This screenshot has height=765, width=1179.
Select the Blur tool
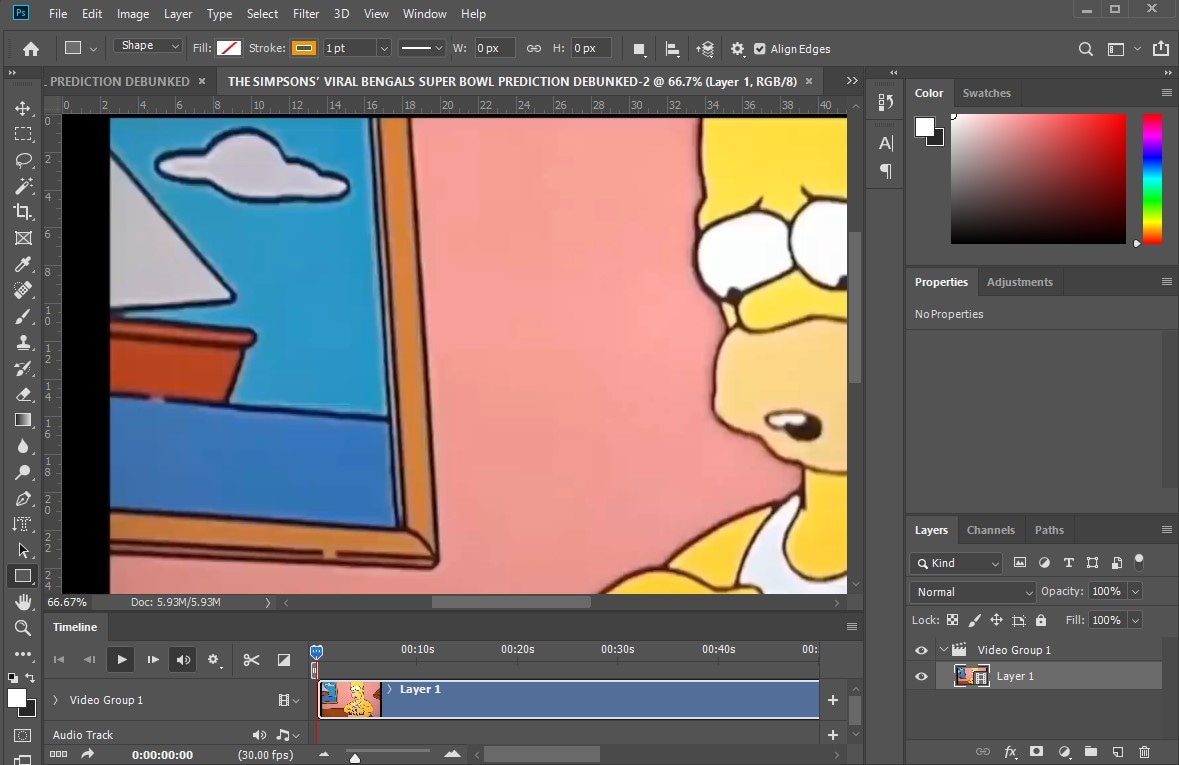(x=23, y=446)
